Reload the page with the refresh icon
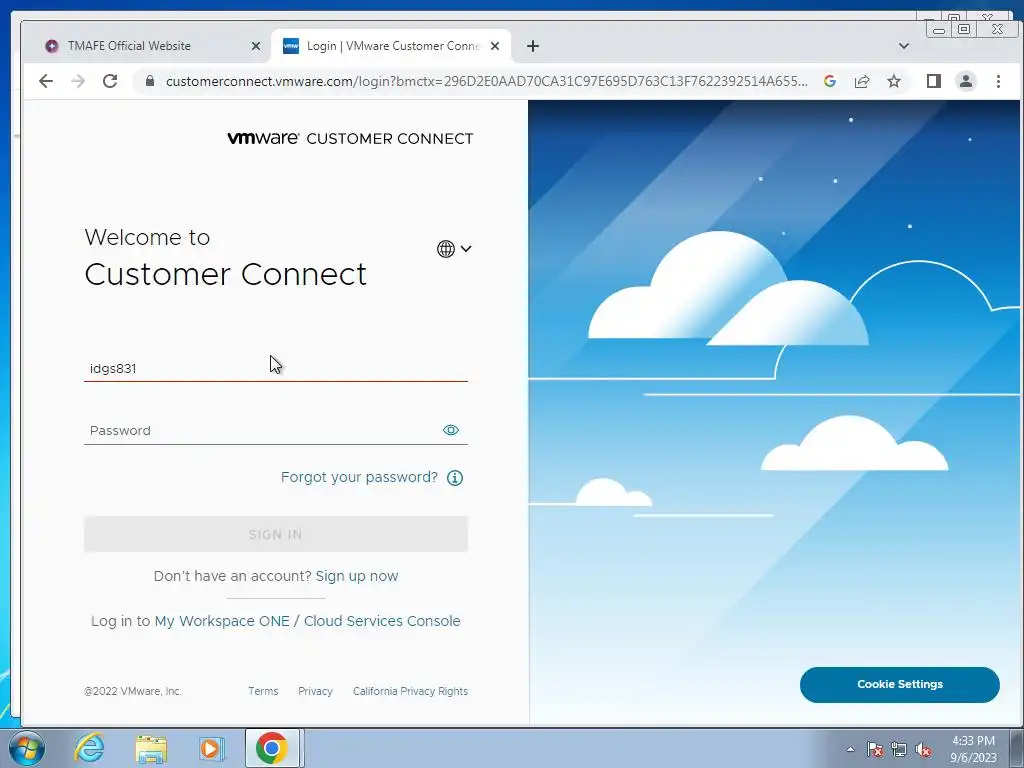This screenshot has height=768, width=1024. tap(110, 81)
